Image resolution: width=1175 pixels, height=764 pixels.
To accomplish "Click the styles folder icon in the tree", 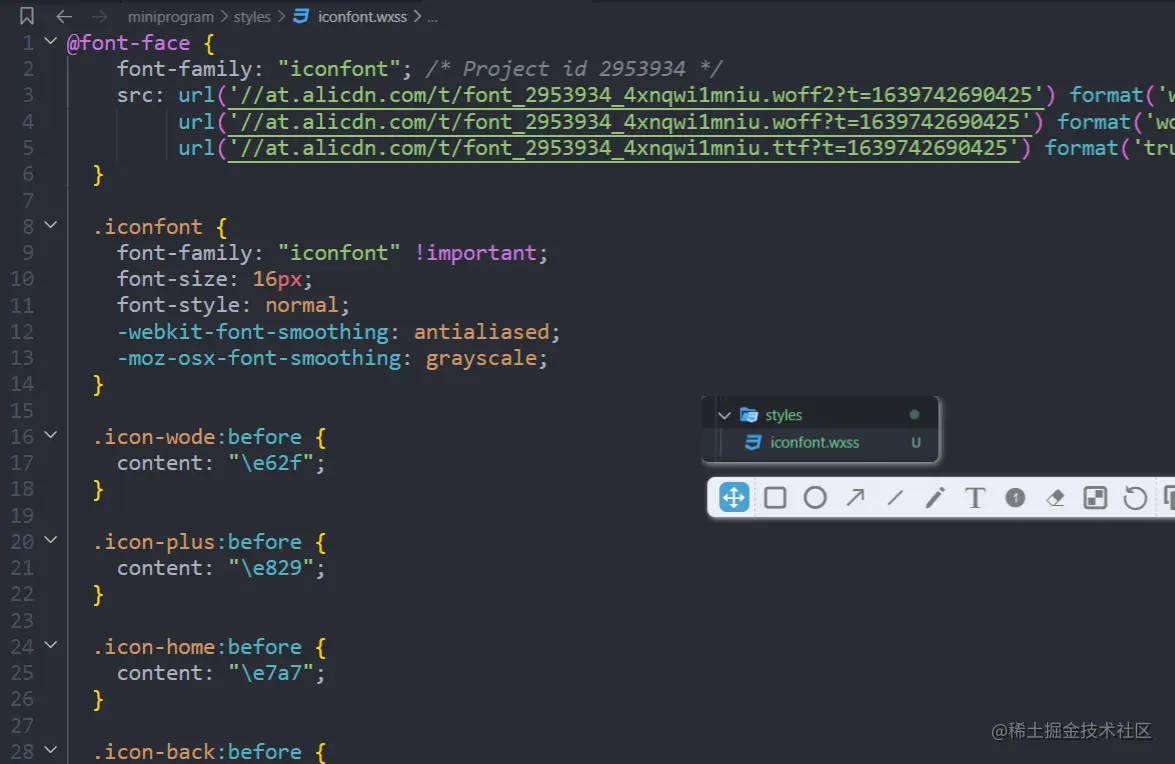I will (x=749, y=415).
